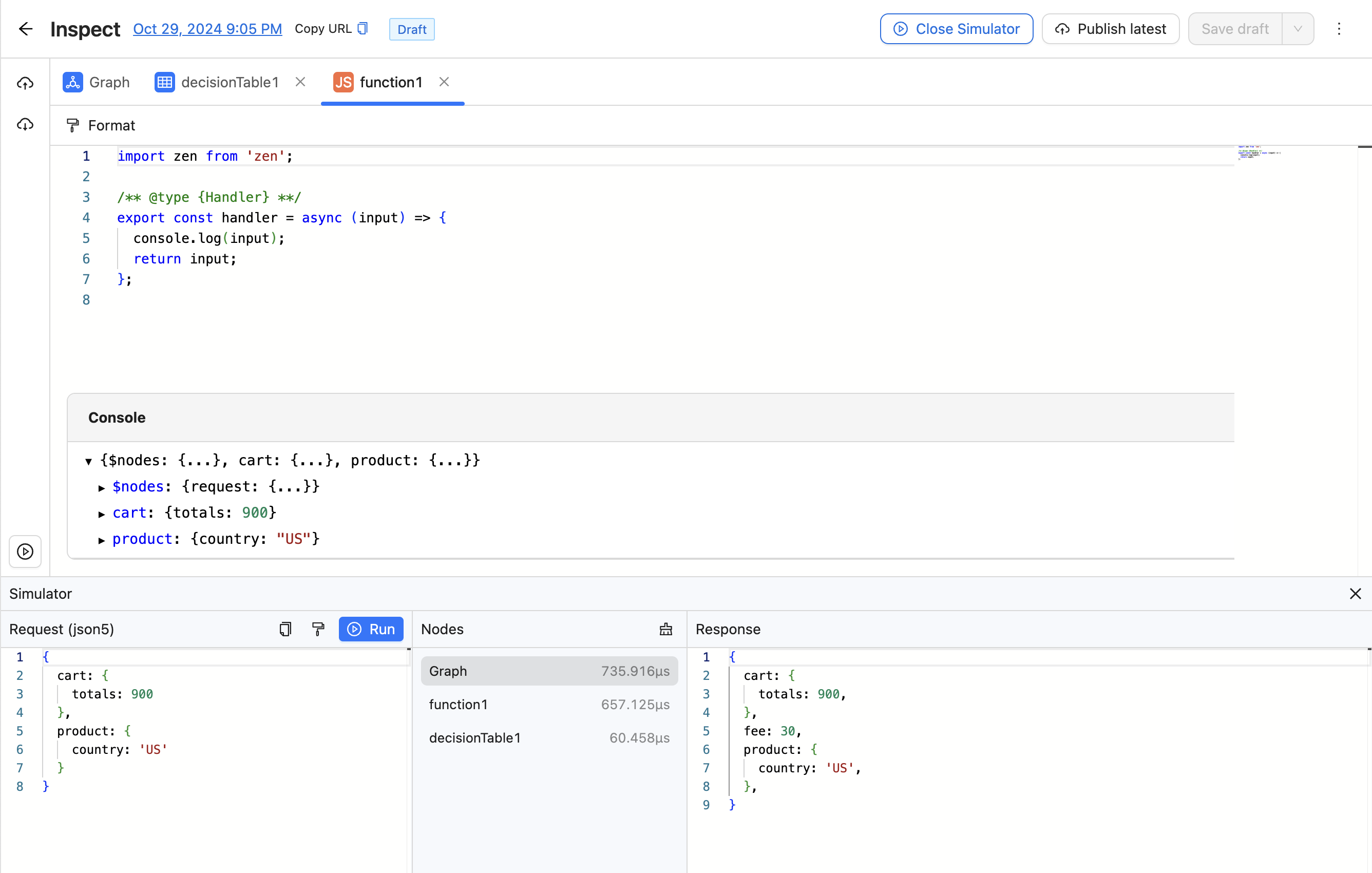The height and width of the screenshot is (873, 1372).
Task: Click the Save draft button
Action: (x=1235, y=29)
